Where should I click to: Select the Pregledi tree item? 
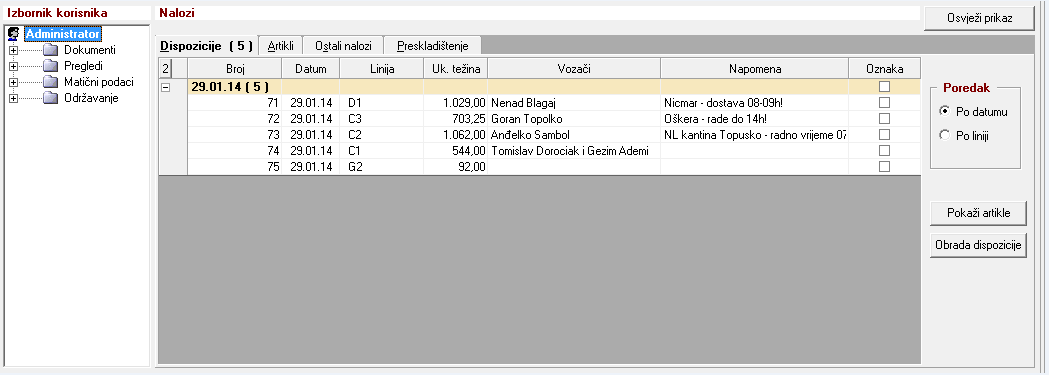[x=84, y=66]
